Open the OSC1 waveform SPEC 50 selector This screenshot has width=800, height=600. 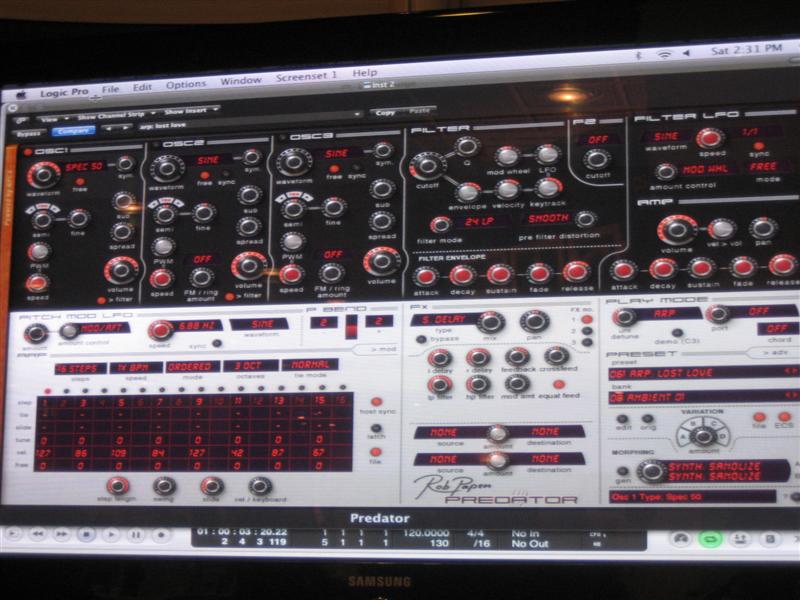84,166
